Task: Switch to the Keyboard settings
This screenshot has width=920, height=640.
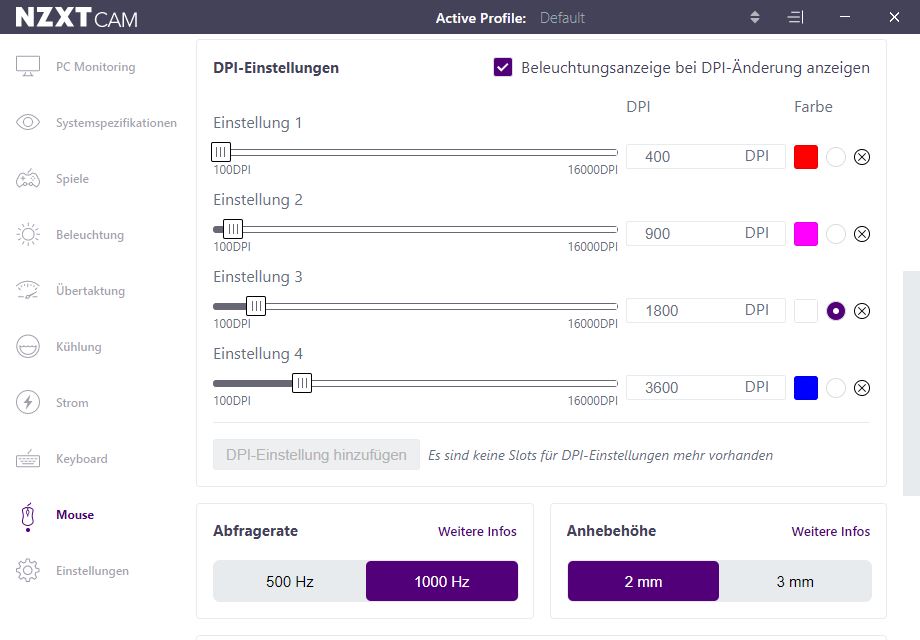Action: click(85, 459)
